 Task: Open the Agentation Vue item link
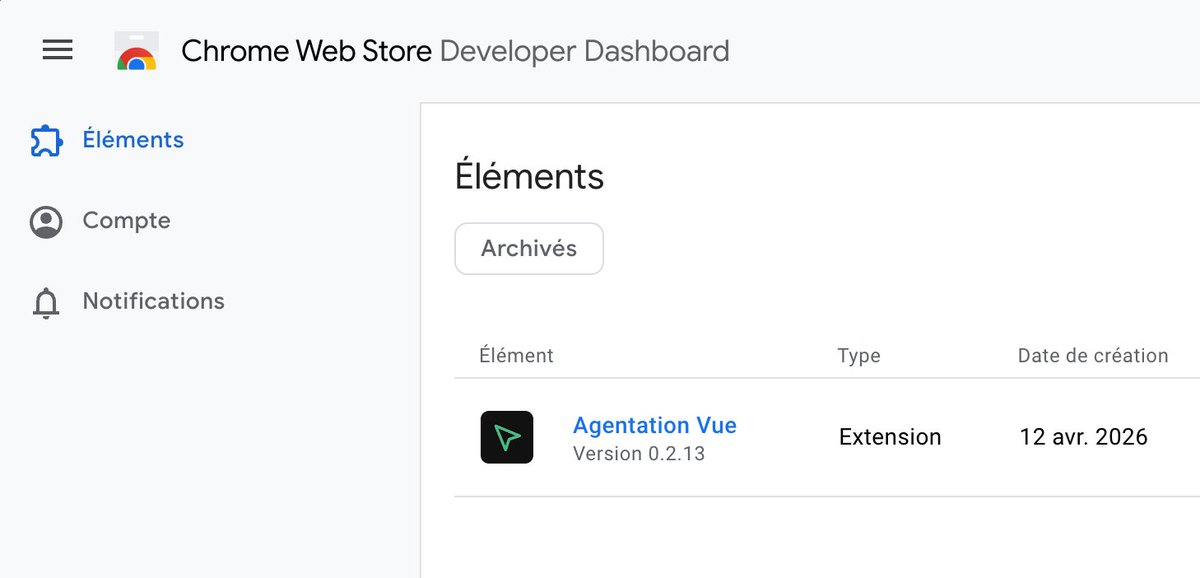655,425
